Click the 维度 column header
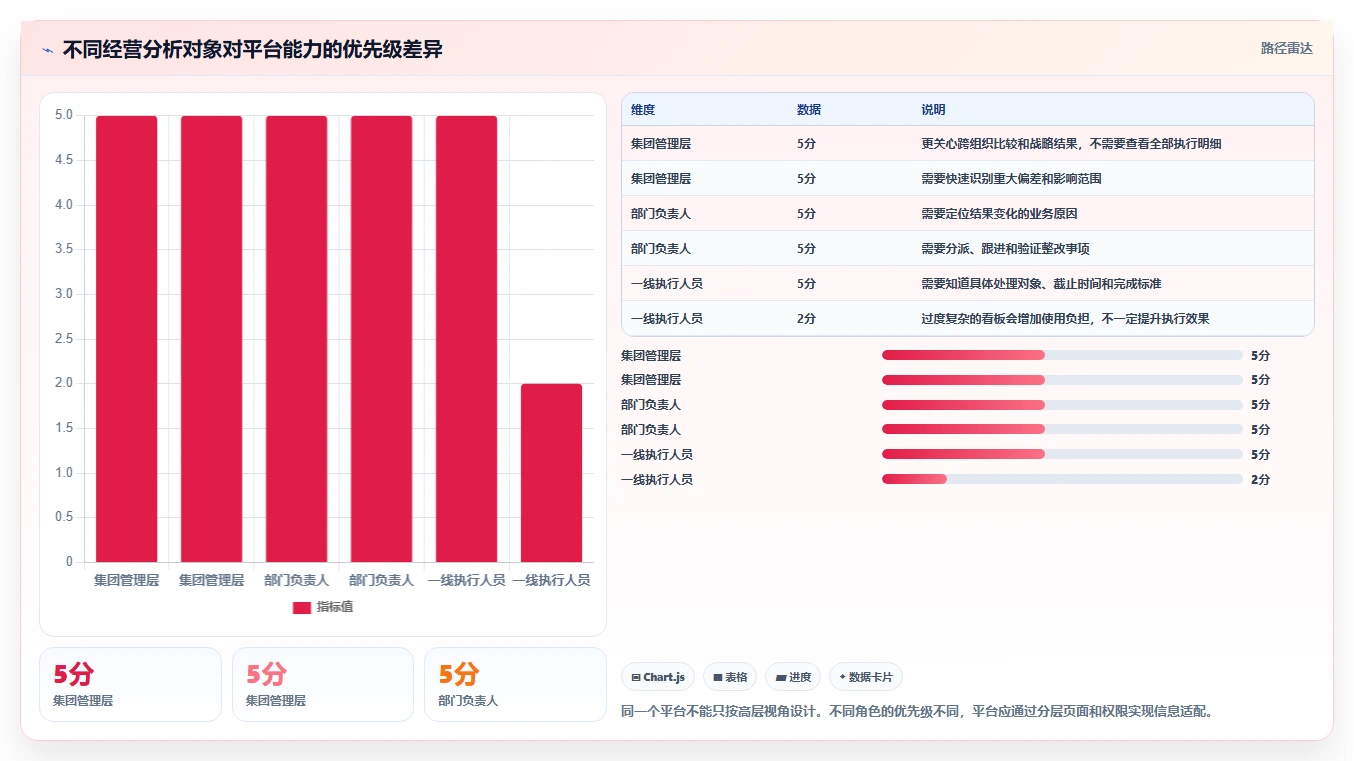Screen dimensions: 1354x761 [x=643, y=110]
